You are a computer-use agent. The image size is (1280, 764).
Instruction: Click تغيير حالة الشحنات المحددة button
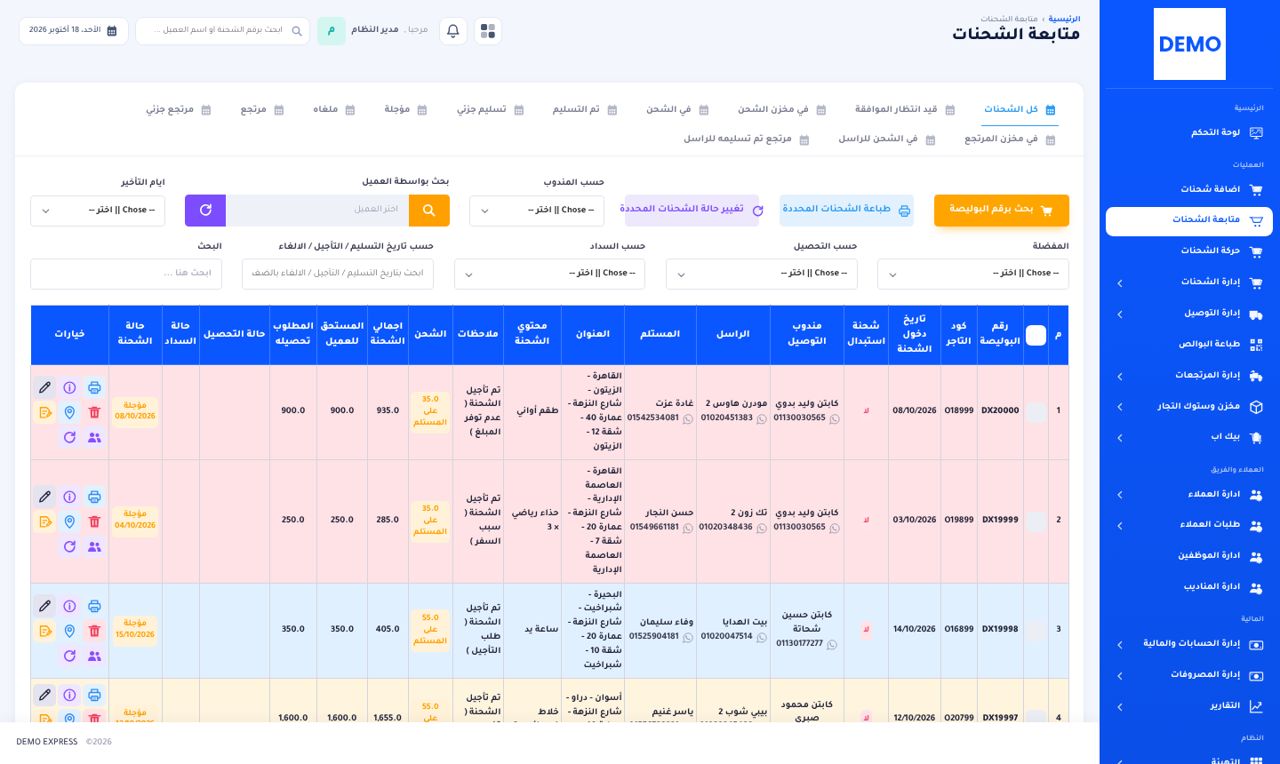(x=691, y=210)
